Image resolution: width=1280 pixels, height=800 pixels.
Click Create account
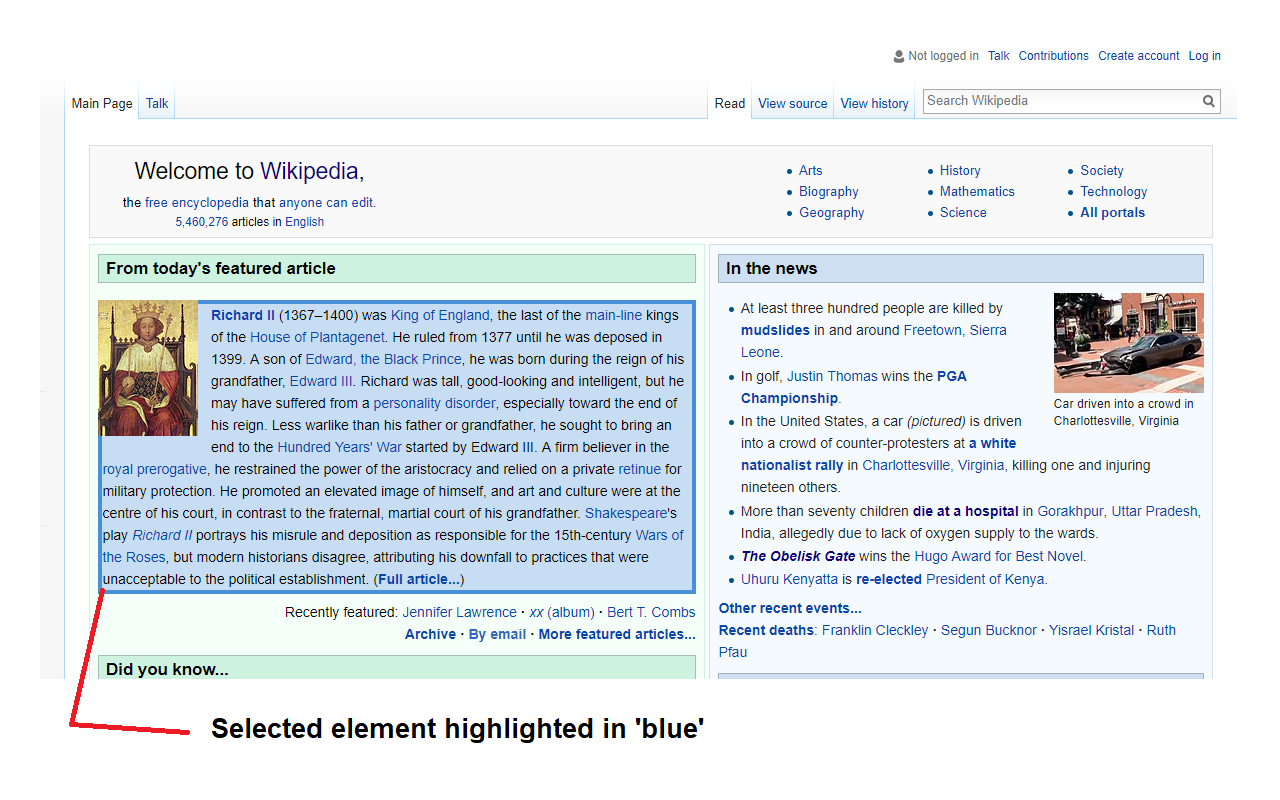tap(1139, 56)
